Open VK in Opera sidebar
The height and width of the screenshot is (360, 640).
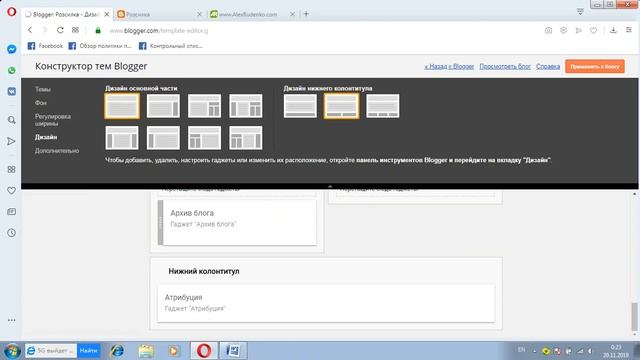[11, 91]
